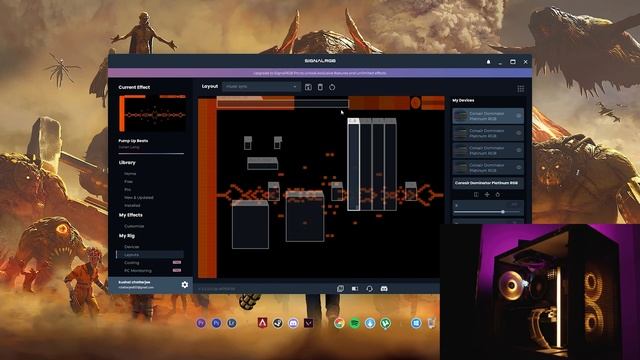Open Home in the Library section
The image size is (640, 360).
(130, 173)
